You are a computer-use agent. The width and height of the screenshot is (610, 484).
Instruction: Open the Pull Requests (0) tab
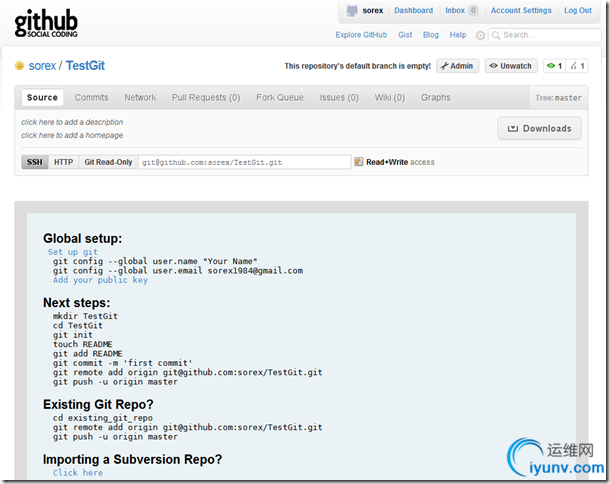[x=206, y=97]
